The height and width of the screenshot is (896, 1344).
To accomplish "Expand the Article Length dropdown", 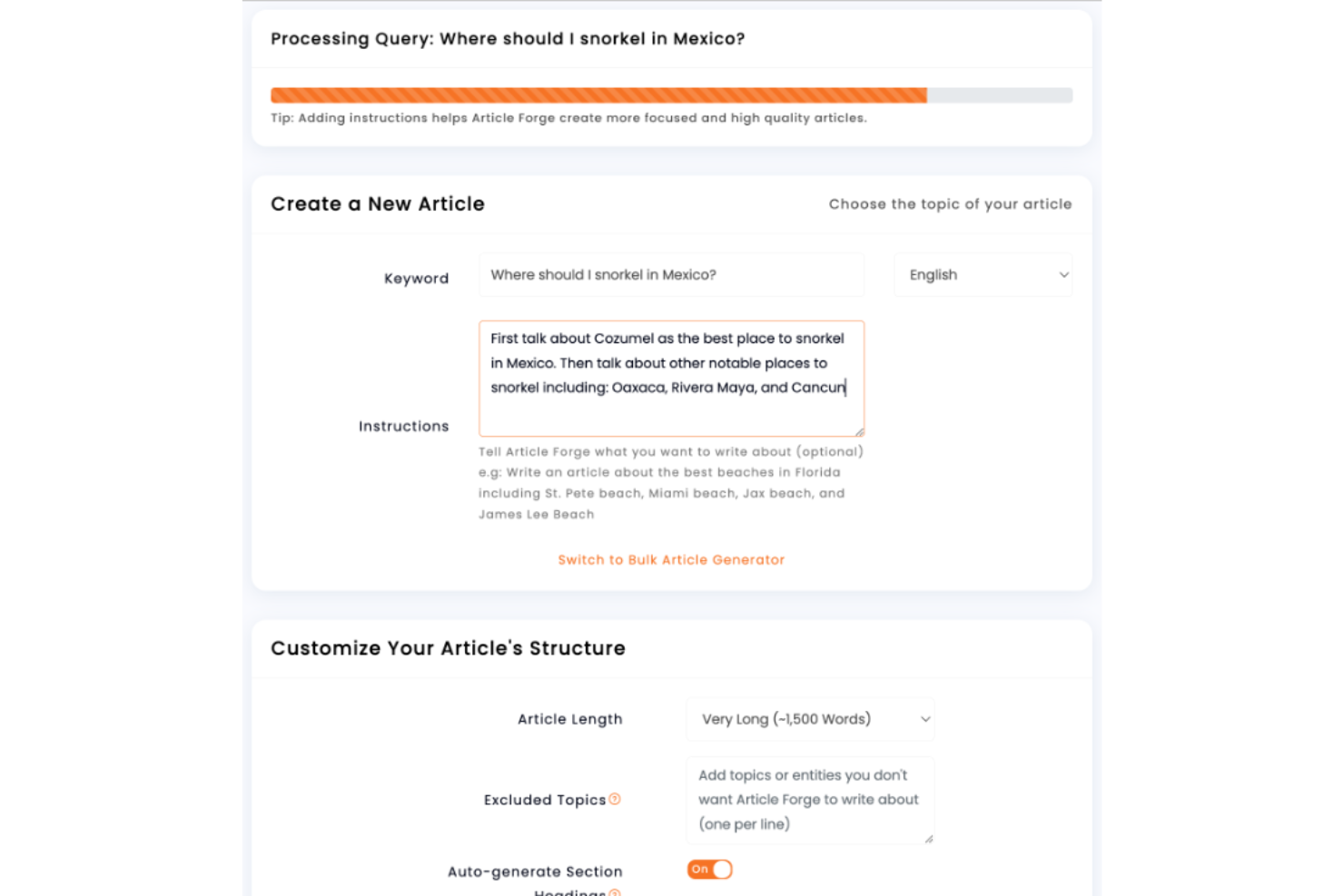I will coord(810,719).
